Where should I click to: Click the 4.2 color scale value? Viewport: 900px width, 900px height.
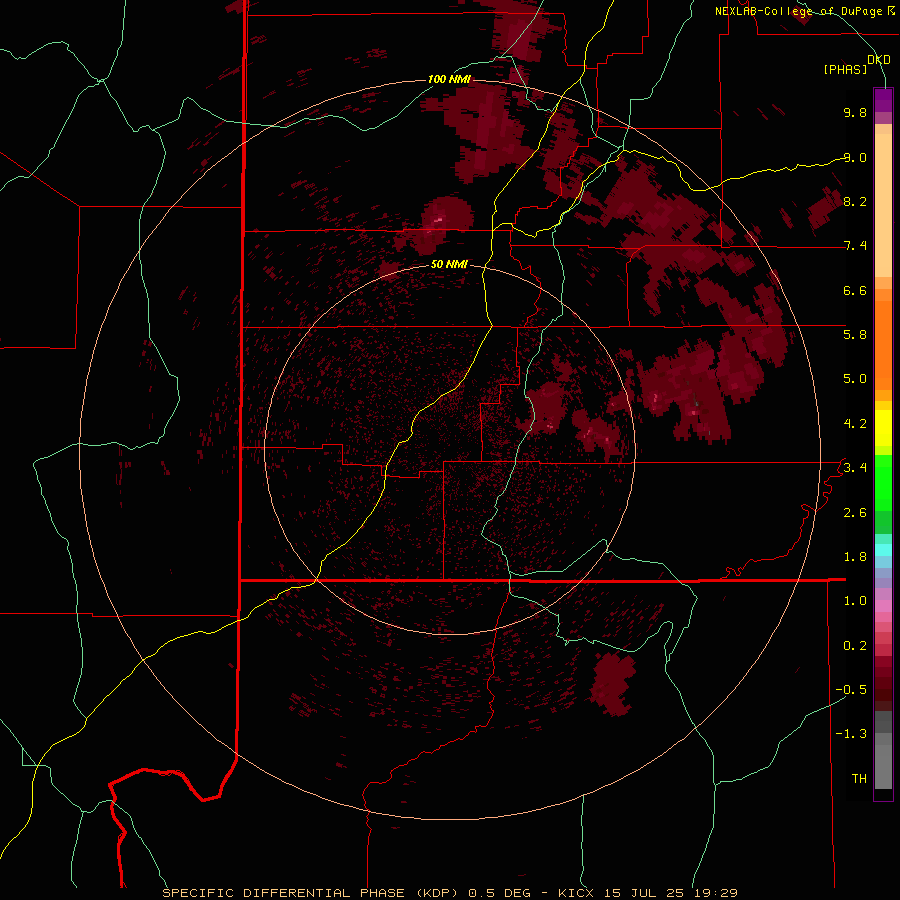click(x=855, y=424)
